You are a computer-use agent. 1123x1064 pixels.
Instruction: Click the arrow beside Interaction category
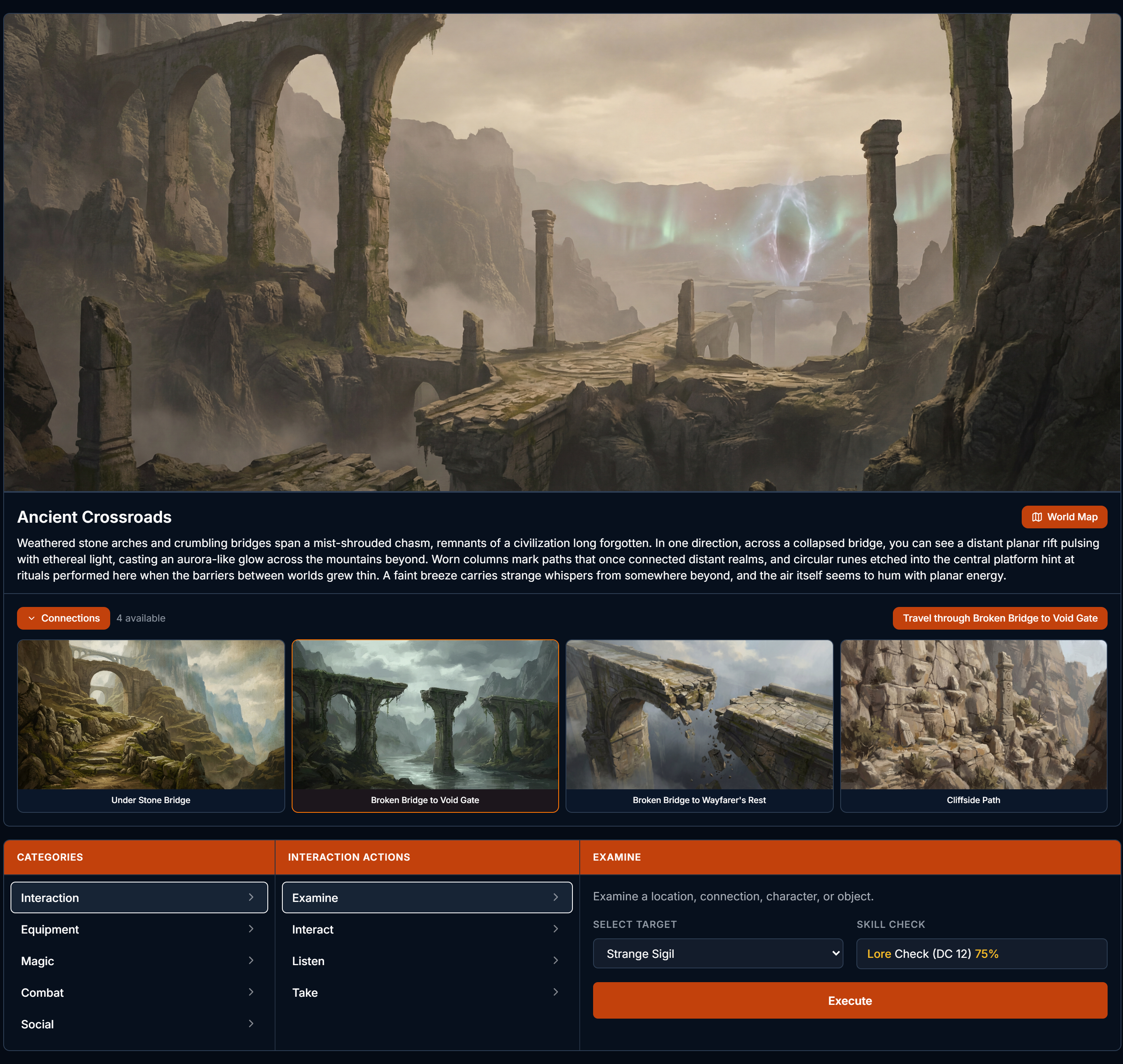pyautogui.click(x=251, y=897)
